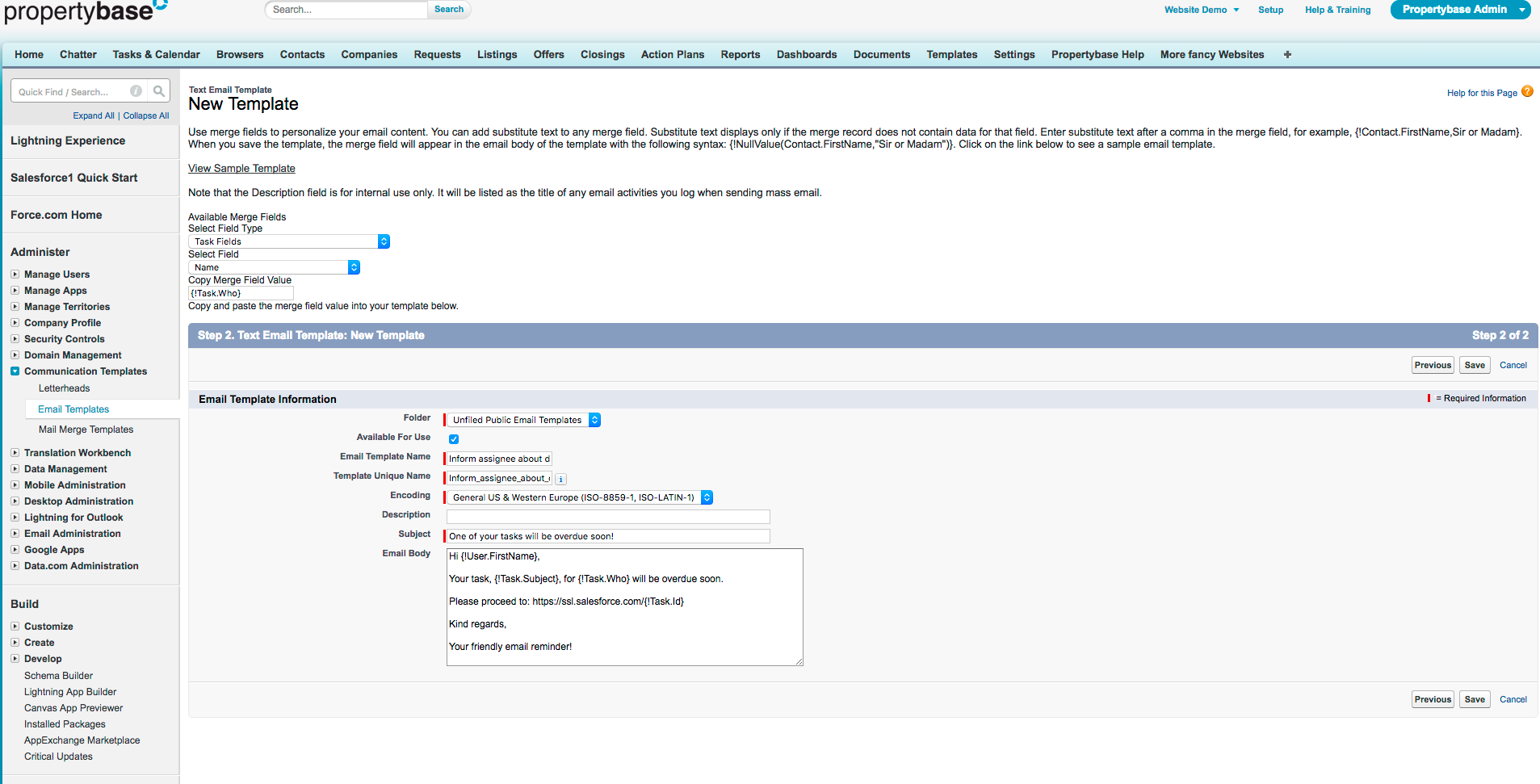Open the Home tab
The image size is (1540, 784).
tap(29, 55)
